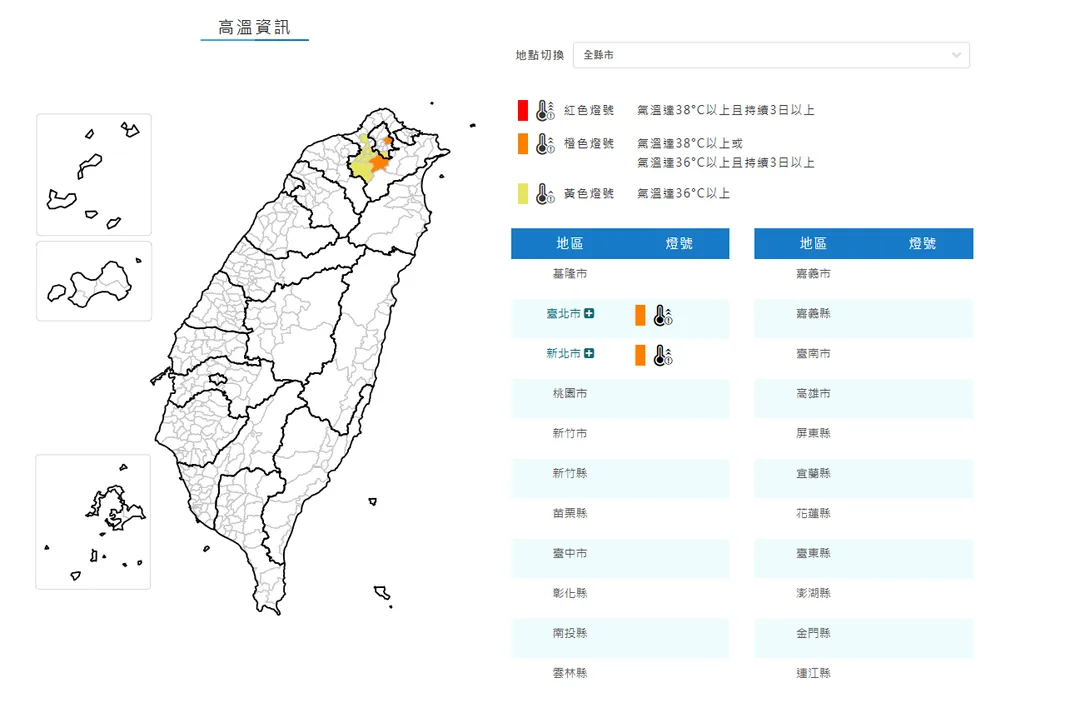Screen dimensions: 1080x708
Task: Click thermometer icon beside 黃色燈號
Action: [546, 194]
